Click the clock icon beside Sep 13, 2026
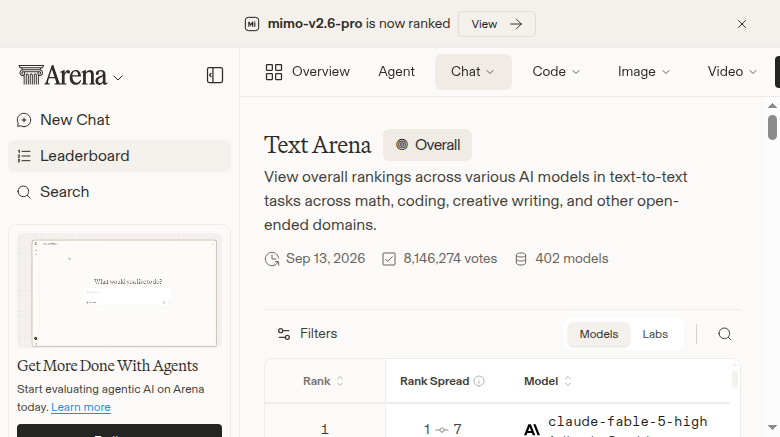Image resolution: width=780 pixels, height=437 pixels. [272, 259]
